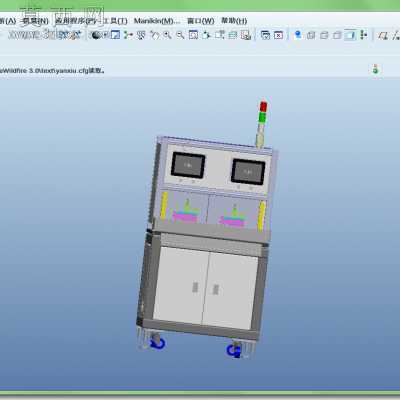The width and height of the screenshot is (400, 400).
Task: Click the dark sphere icon in the toolbar
Action: point(96,35)
